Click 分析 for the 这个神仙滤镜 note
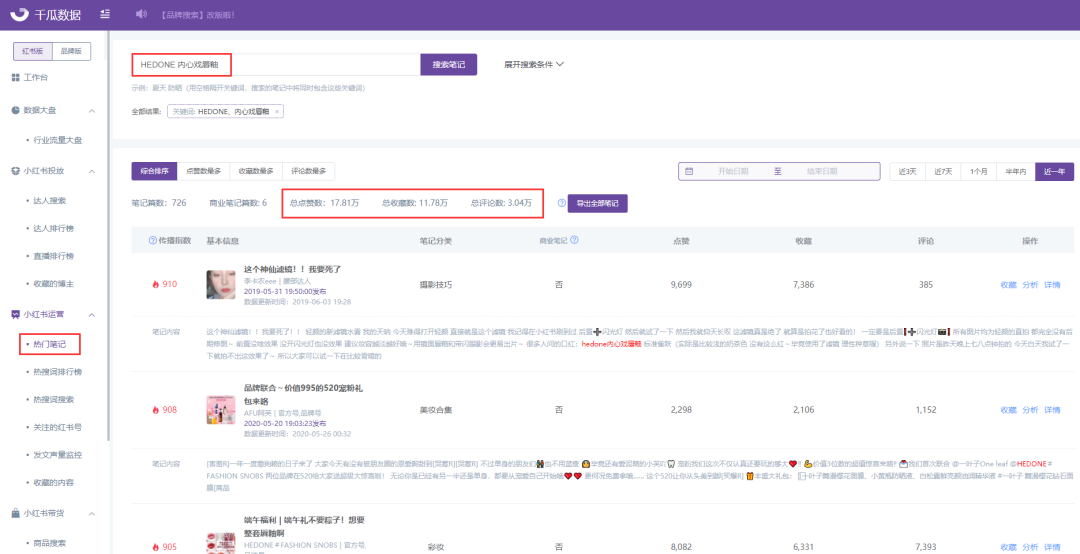 pyautogui.click(x=1030, y=285)
